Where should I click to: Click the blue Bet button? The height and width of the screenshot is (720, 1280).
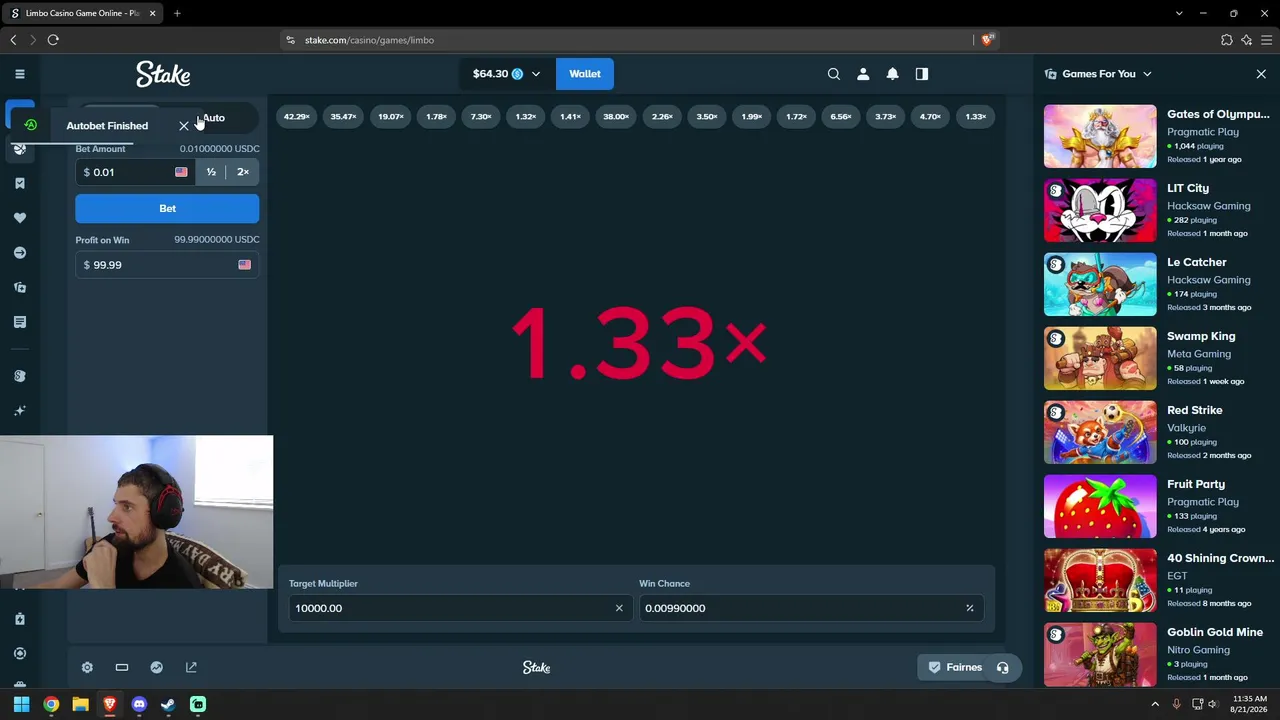click(167, 208)
